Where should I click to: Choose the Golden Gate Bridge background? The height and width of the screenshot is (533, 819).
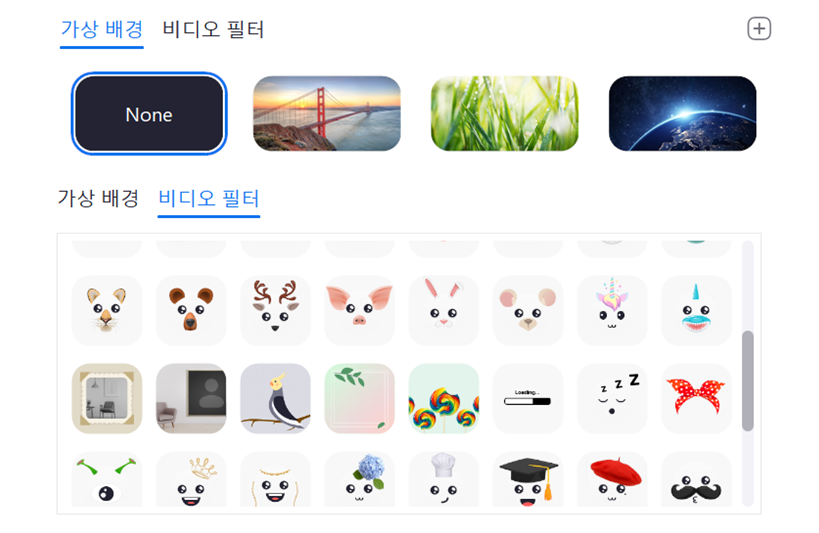(327, 113)
